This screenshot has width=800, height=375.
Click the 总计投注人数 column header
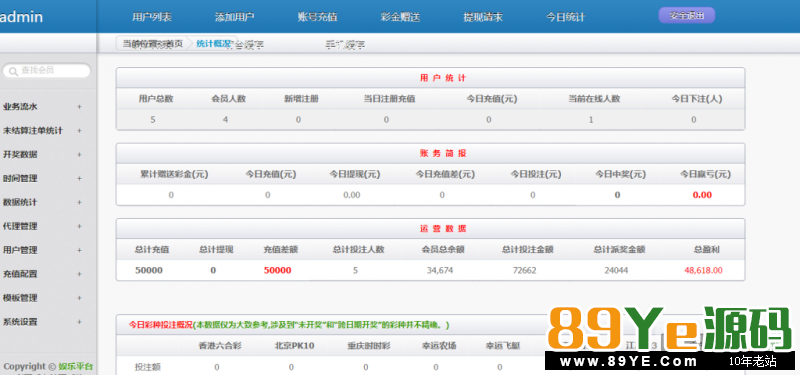(x=358, y=250)
